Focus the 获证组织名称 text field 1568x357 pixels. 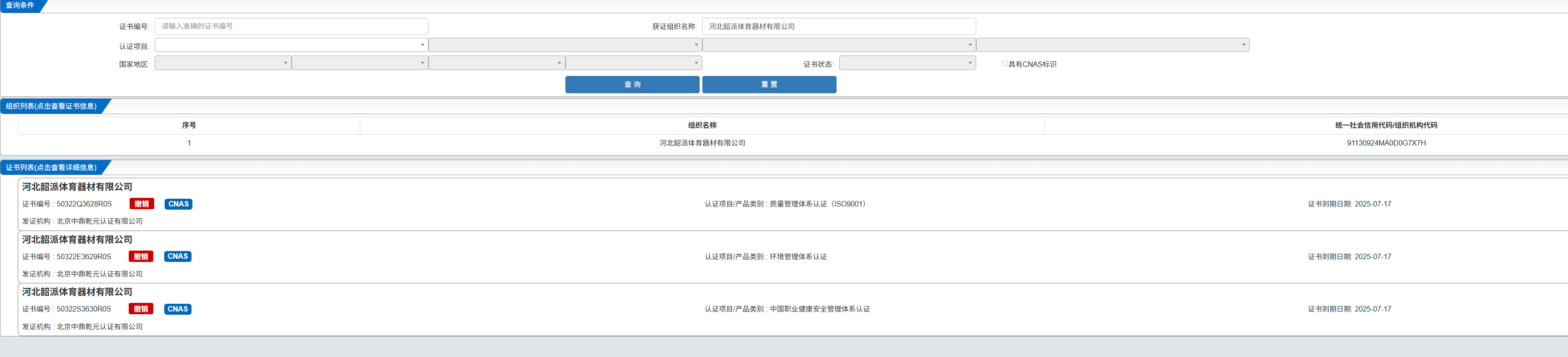(x=839, y=26)
